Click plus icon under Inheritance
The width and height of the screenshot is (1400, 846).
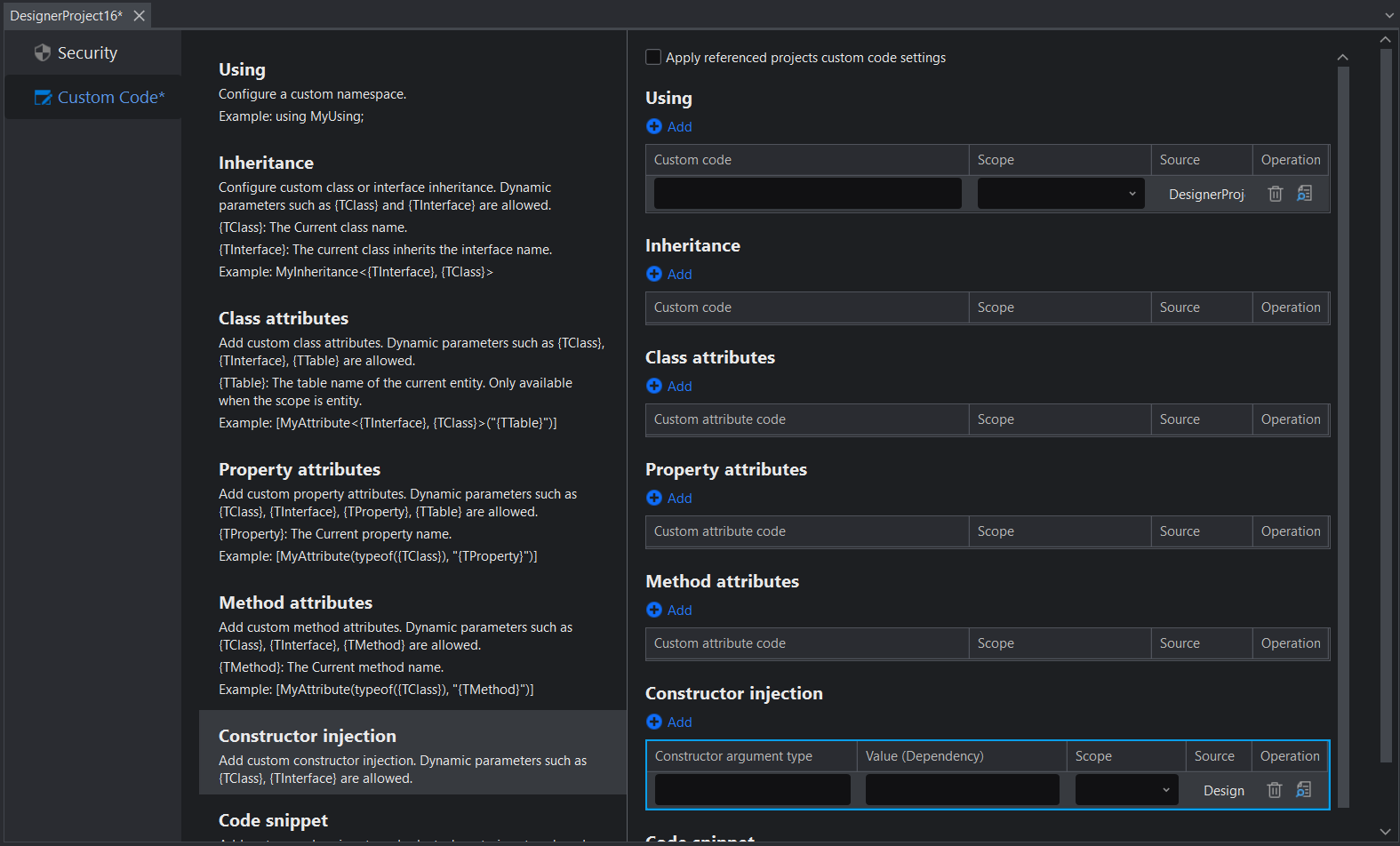(654, 274)
